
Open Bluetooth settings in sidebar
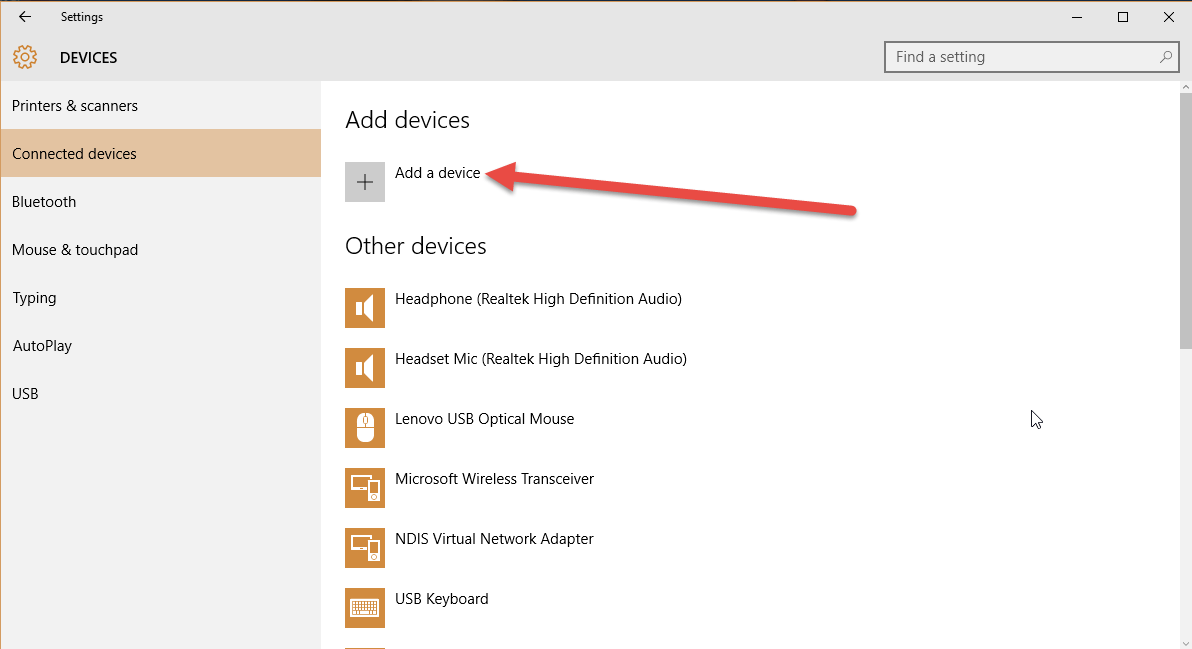[44, 201]
